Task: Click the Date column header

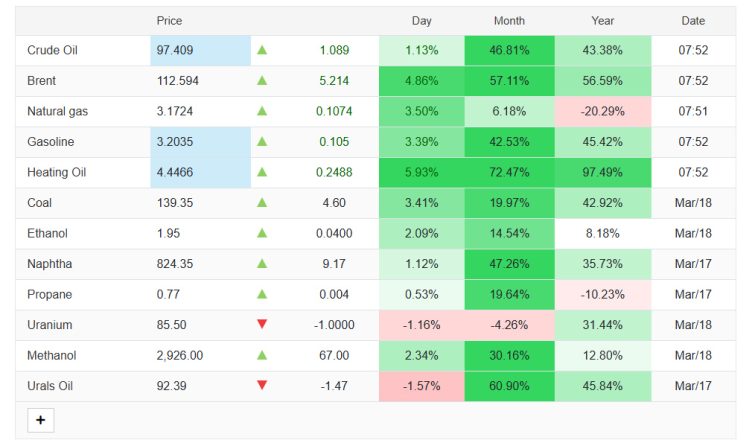Action: point(693,21)
